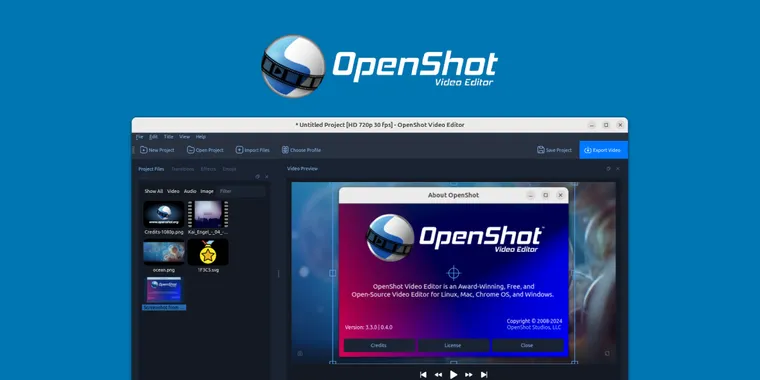Undock the Video Preview panel

608,169
